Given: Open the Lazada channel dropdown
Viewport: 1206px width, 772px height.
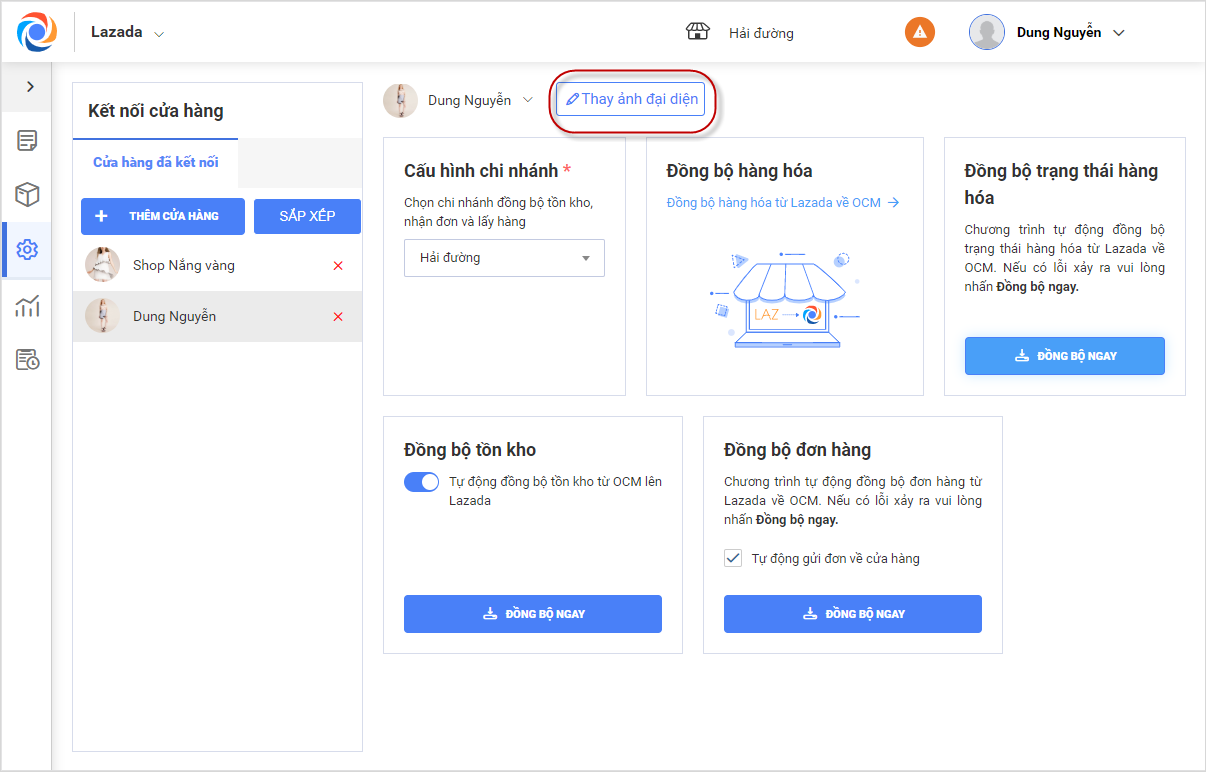Looking at the screenshot, I should [x=128, y=33].
